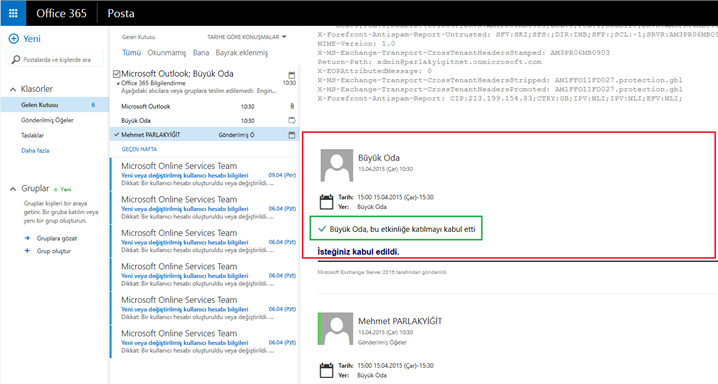Focus the Postalarda ve kişilerde ara search box

pos(55,59)
